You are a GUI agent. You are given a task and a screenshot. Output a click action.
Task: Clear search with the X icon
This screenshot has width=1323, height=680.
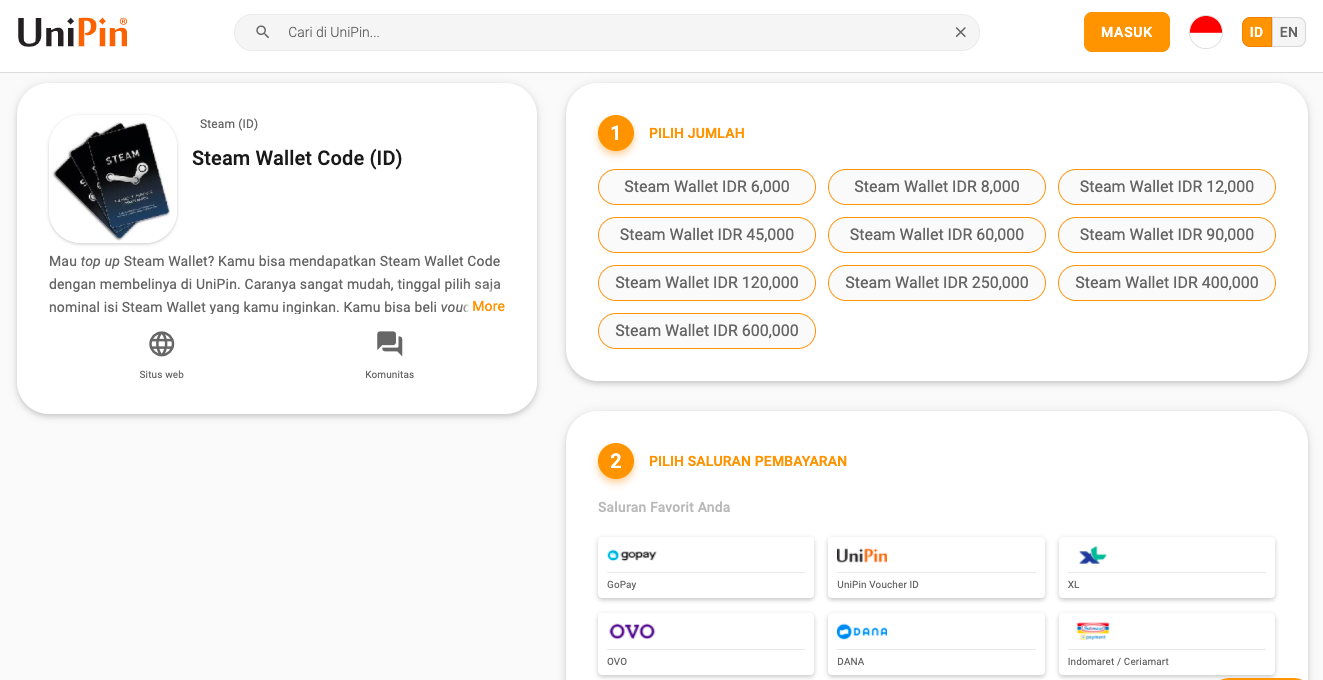pyautogui.click(x=960, y=32)
